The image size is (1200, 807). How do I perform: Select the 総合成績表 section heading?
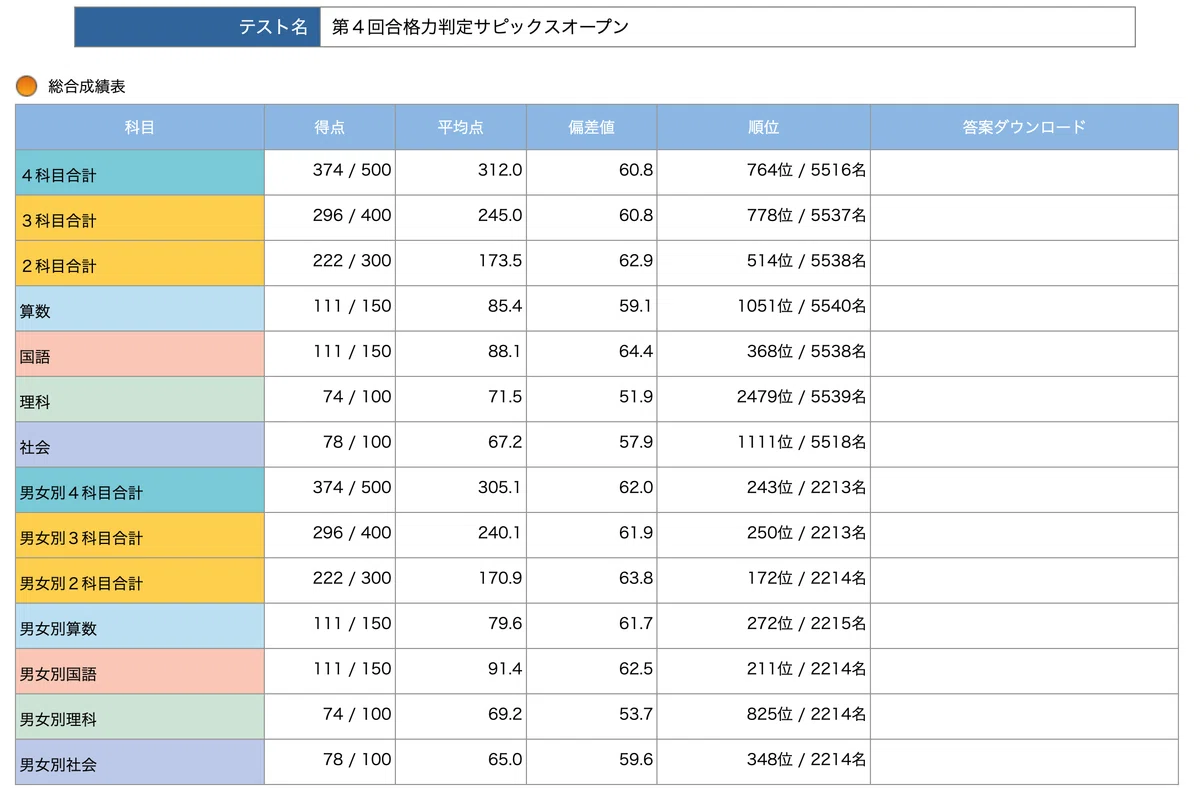[87, 87]
